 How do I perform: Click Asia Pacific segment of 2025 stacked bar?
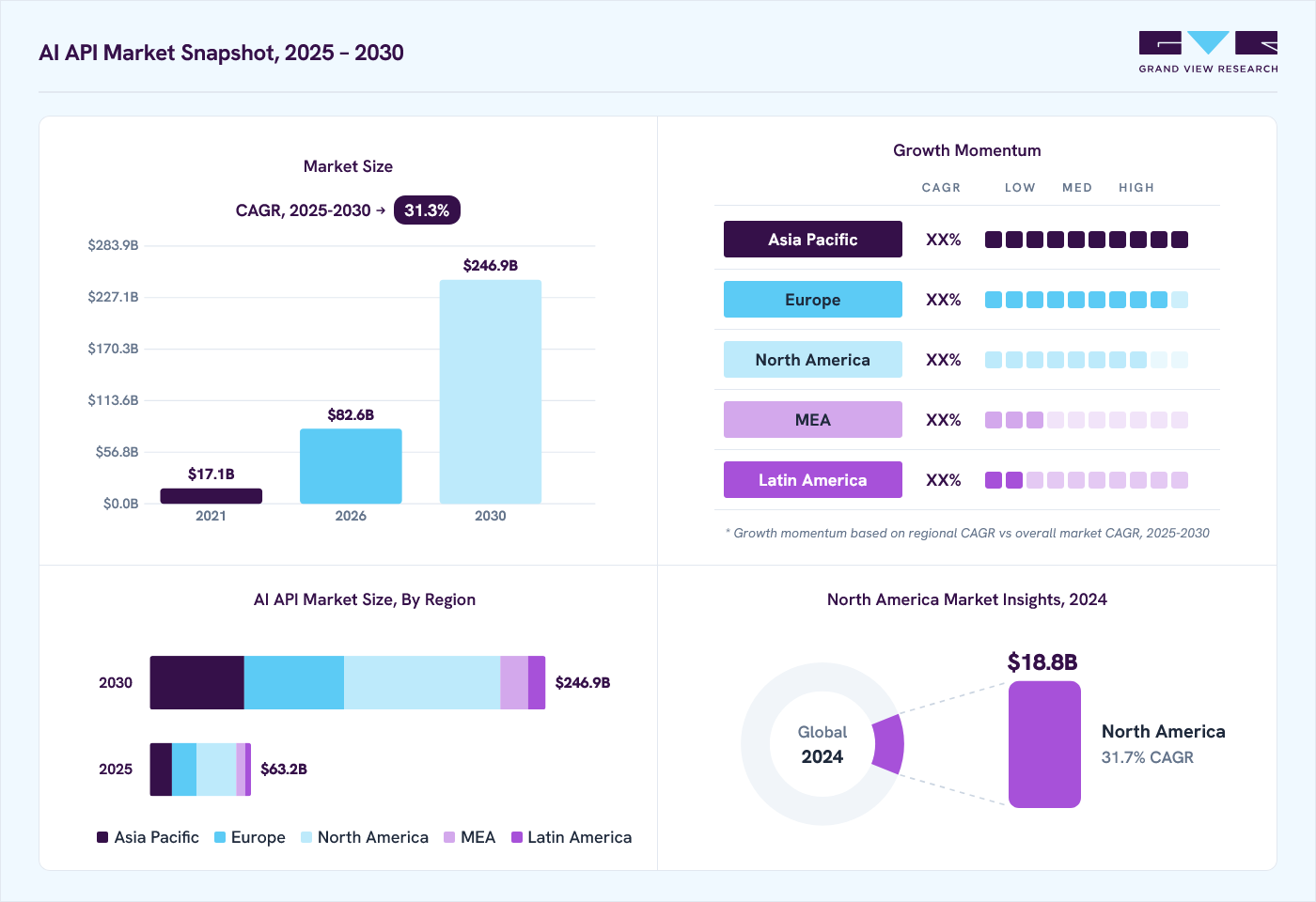[x=161, y=770]
